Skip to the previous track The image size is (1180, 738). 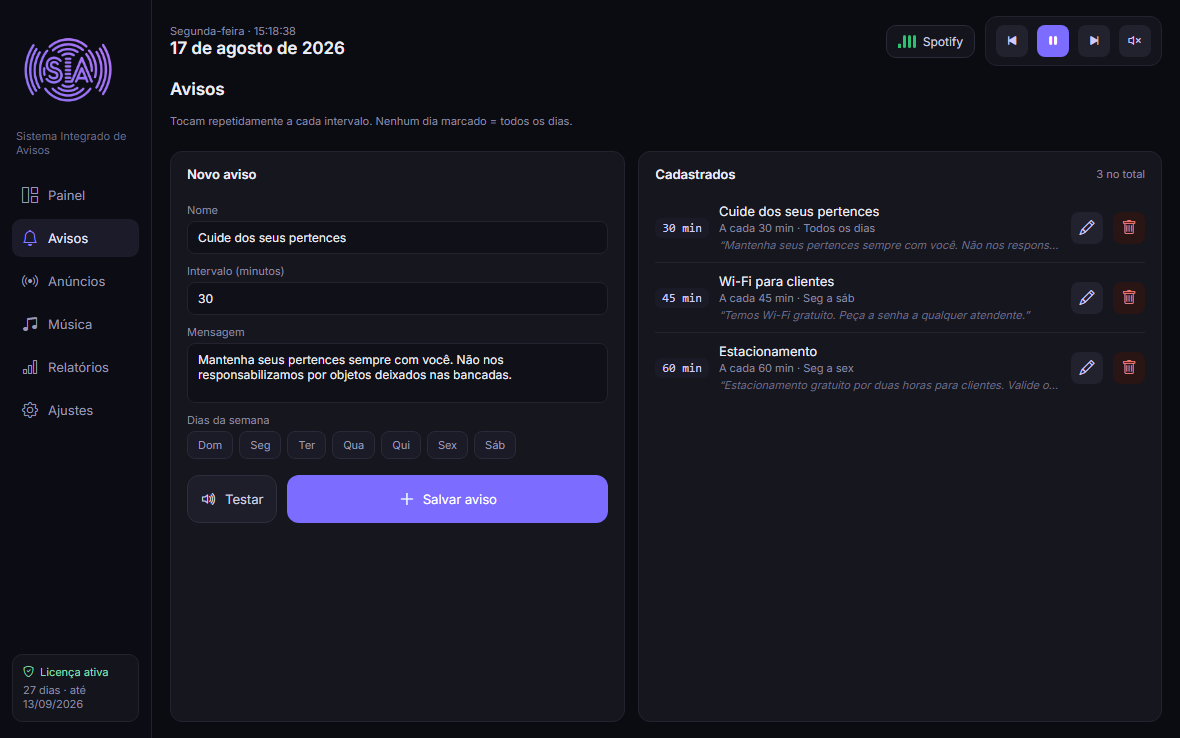[x=1012, y=41]
